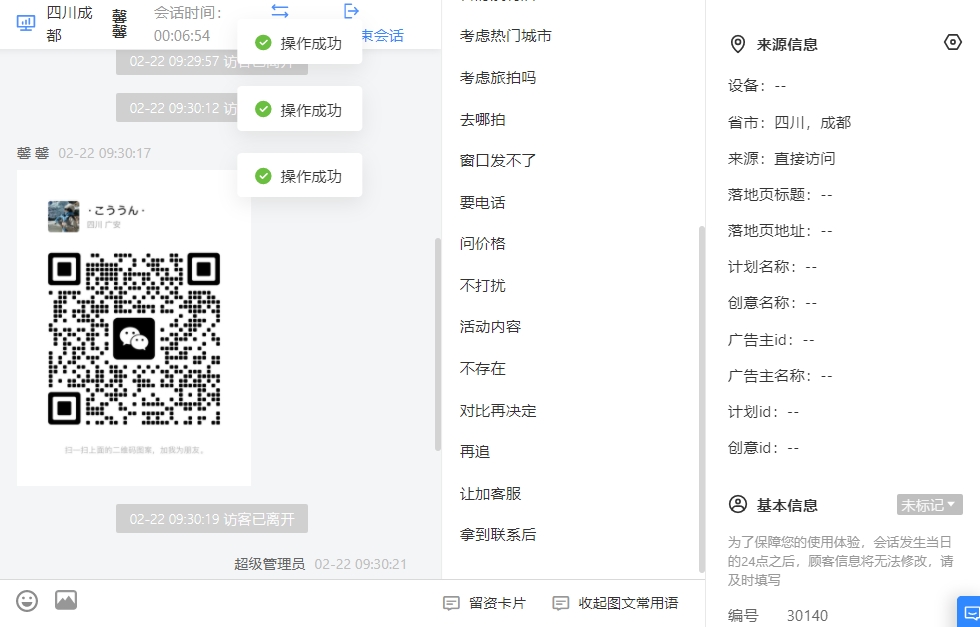The width and height of the screenshot is (980, 627).
Task: Select quick phrase 让加客服
Action: pyautogui.click(x=490, y=494)
